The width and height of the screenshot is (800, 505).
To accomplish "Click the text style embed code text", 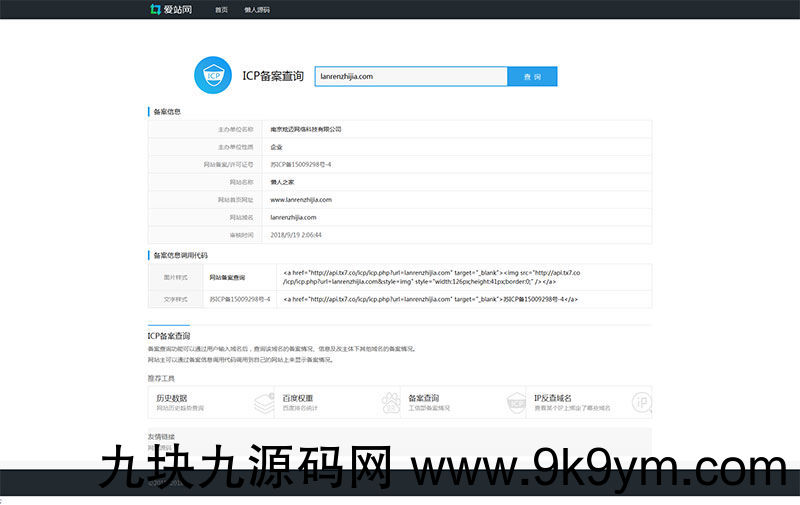I will coord(431,299).
